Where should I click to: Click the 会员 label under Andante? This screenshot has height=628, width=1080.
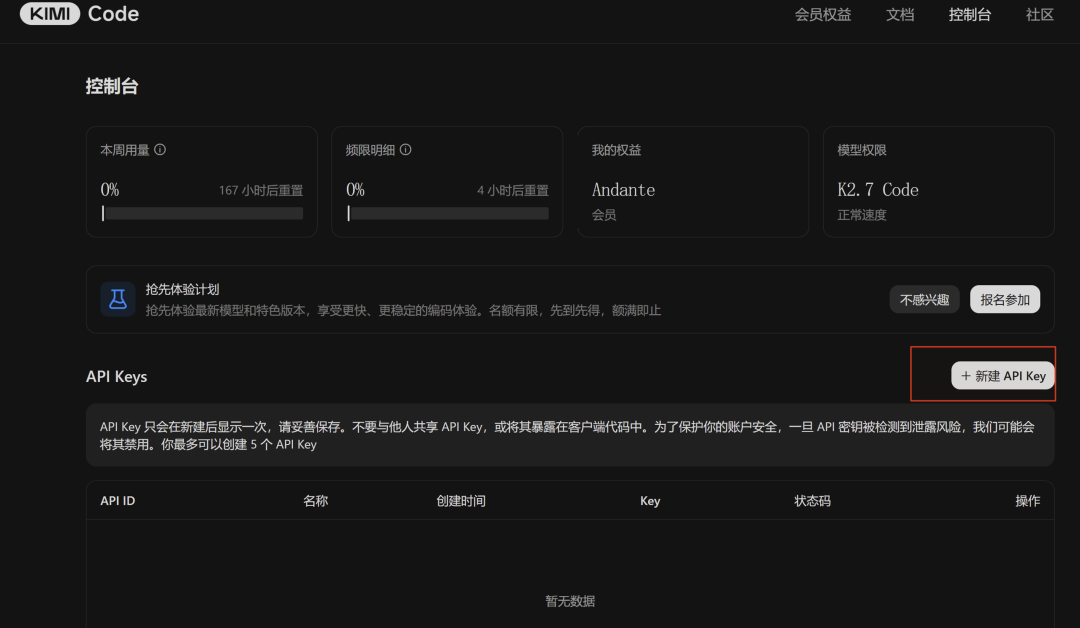pyautogui.click(x=604, y=215)
